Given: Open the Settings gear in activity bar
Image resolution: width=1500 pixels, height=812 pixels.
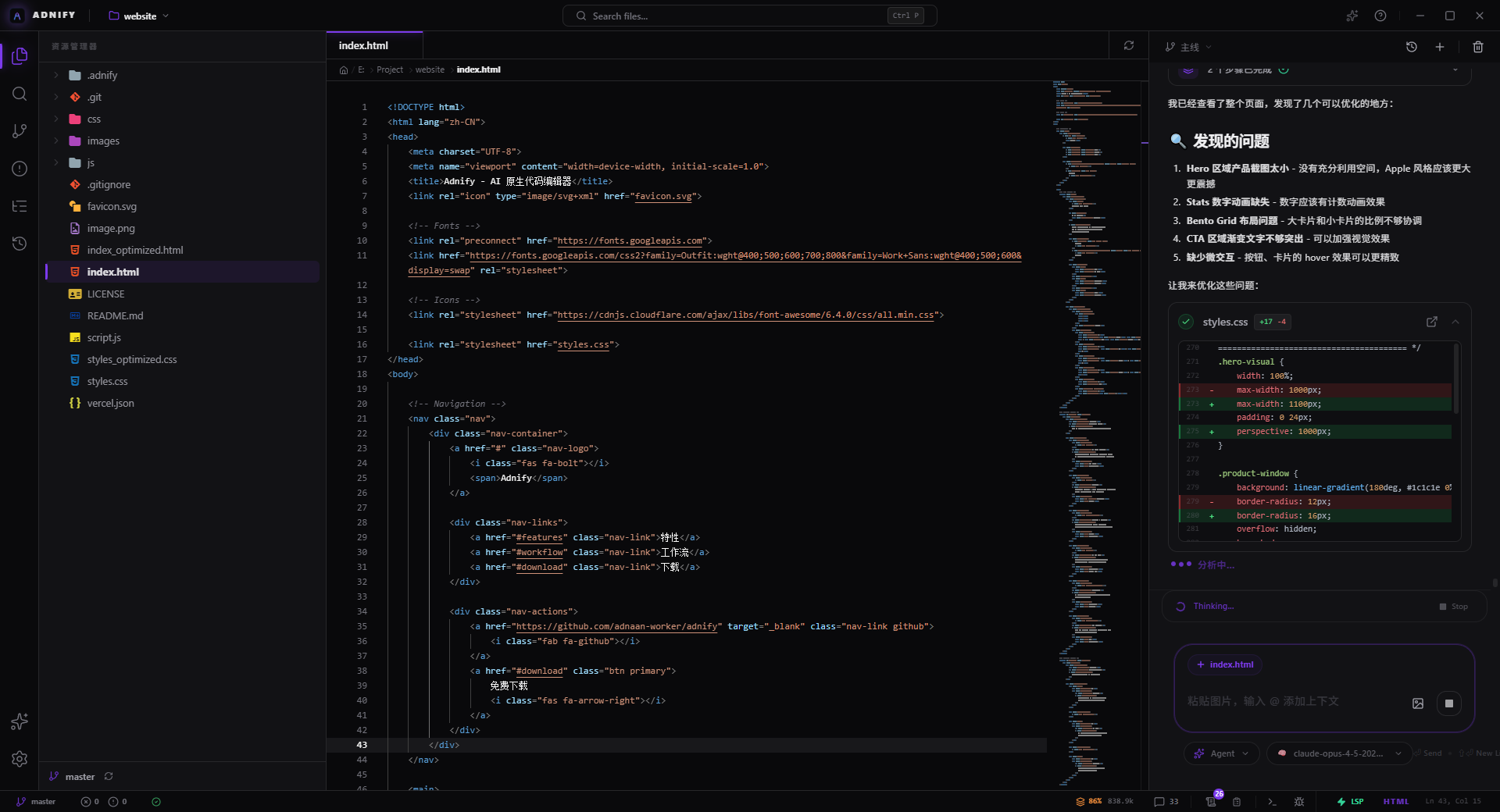Looking at the screenshot, I should click(20, 759).
